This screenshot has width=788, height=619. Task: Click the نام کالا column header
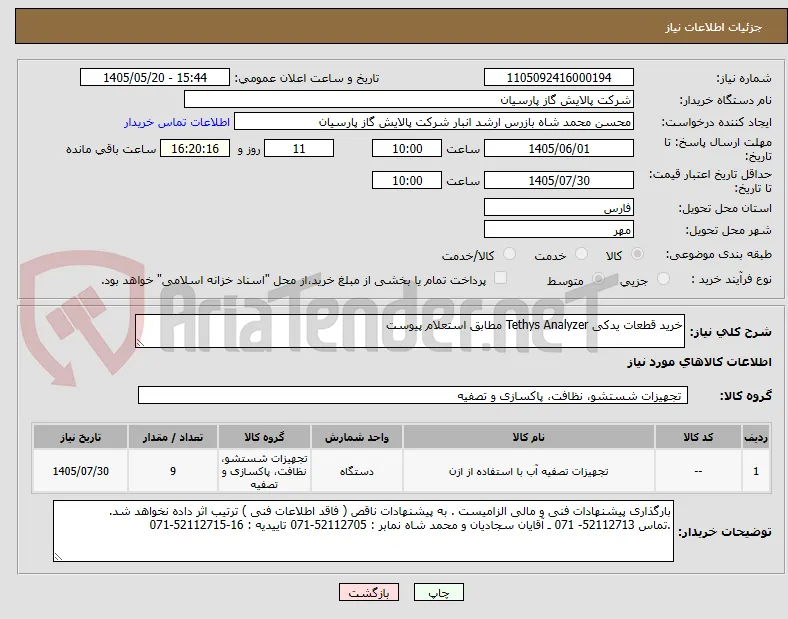[x=529, y=437]
